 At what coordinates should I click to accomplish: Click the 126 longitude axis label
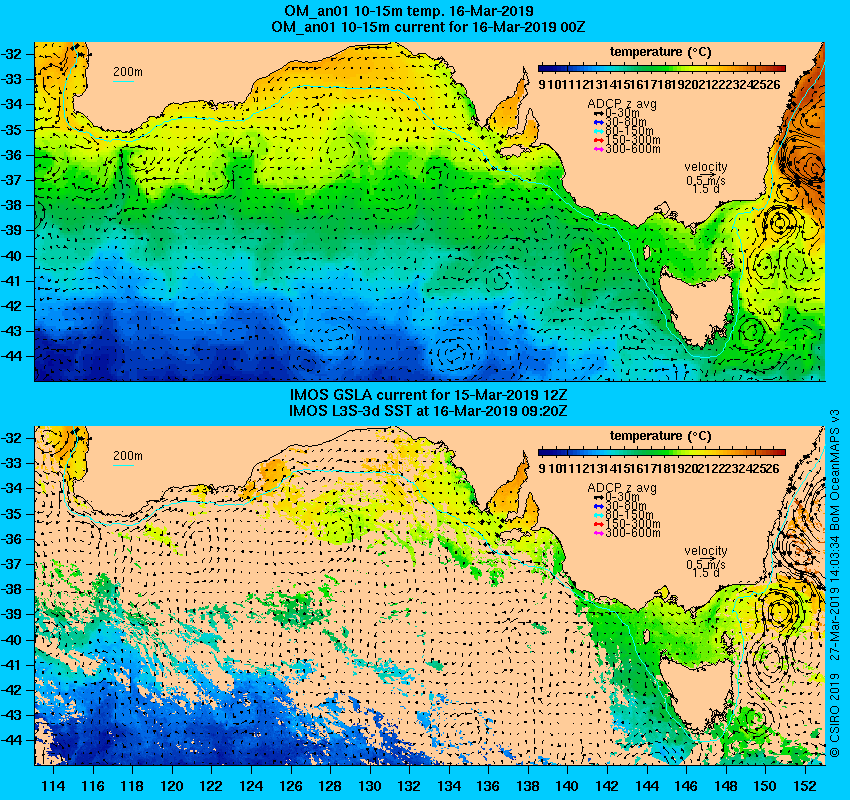[291, 786]
